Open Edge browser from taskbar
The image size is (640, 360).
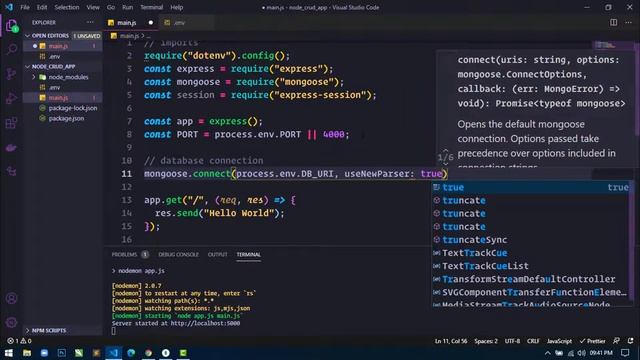131,353
